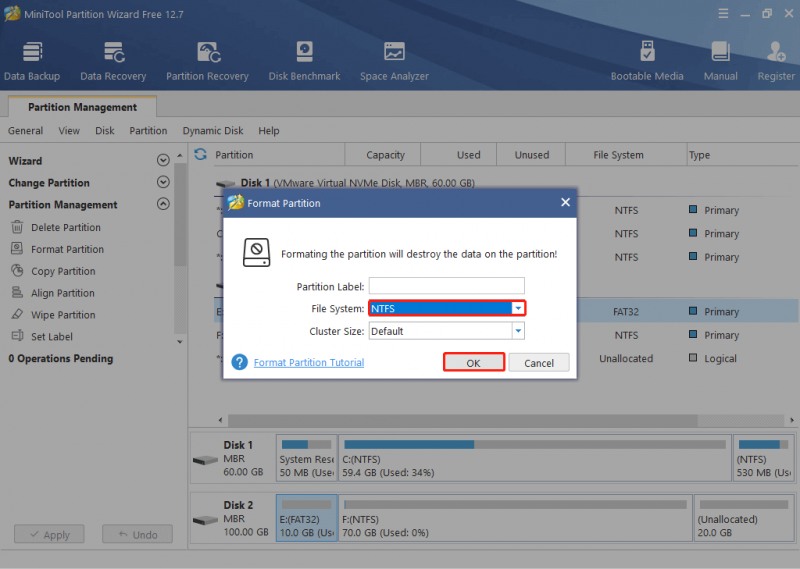Open the Manual

(720, 61)
